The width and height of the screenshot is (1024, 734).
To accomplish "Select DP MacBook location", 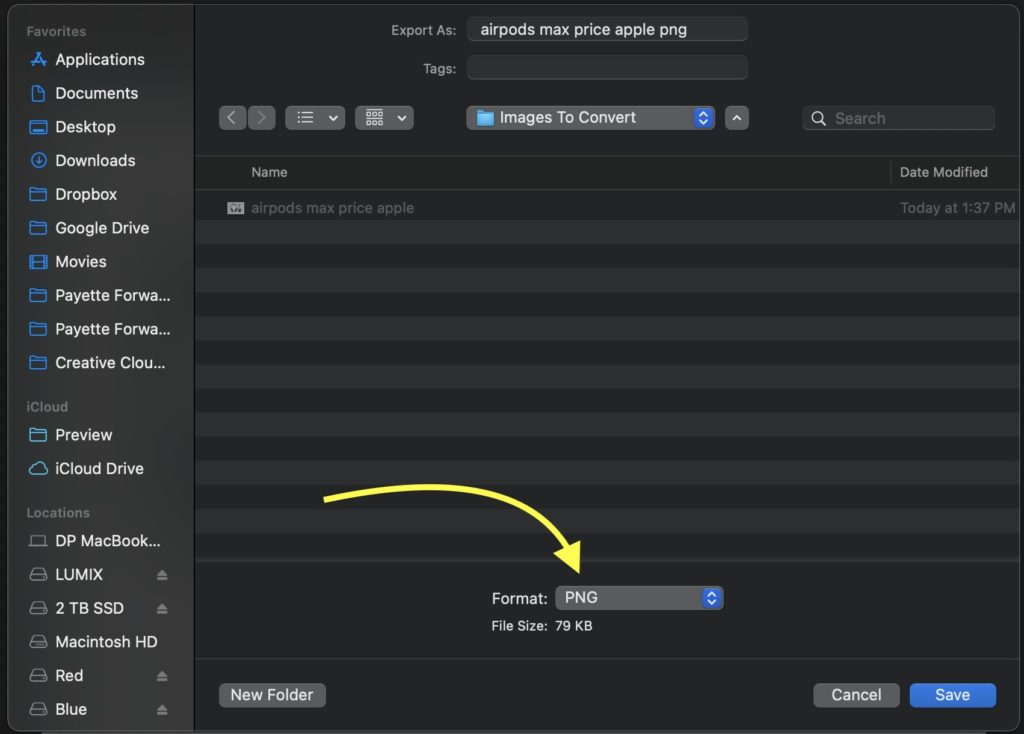I will point(107,541).
